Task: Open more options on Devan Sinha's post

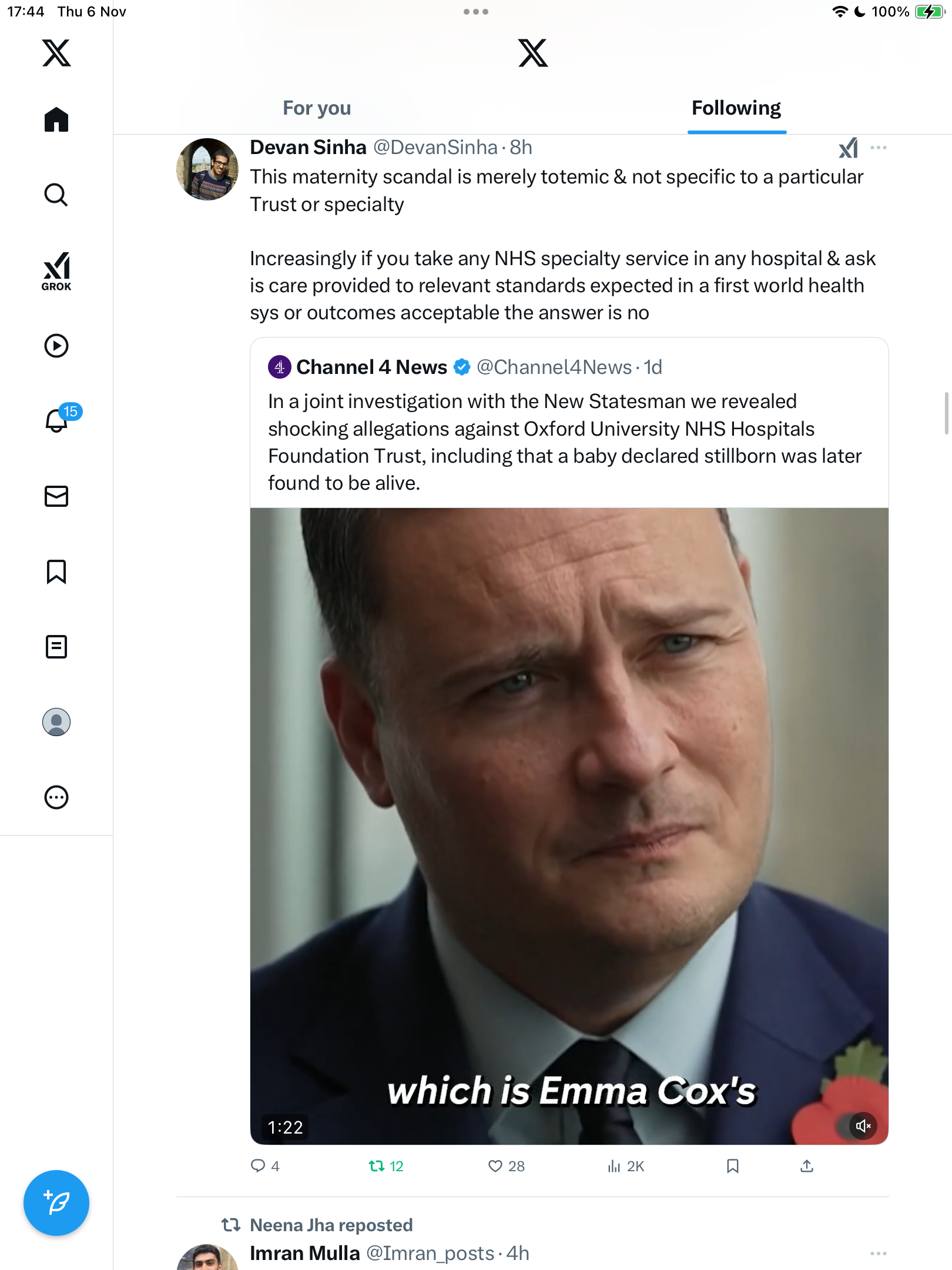Action: coord(879,148)
